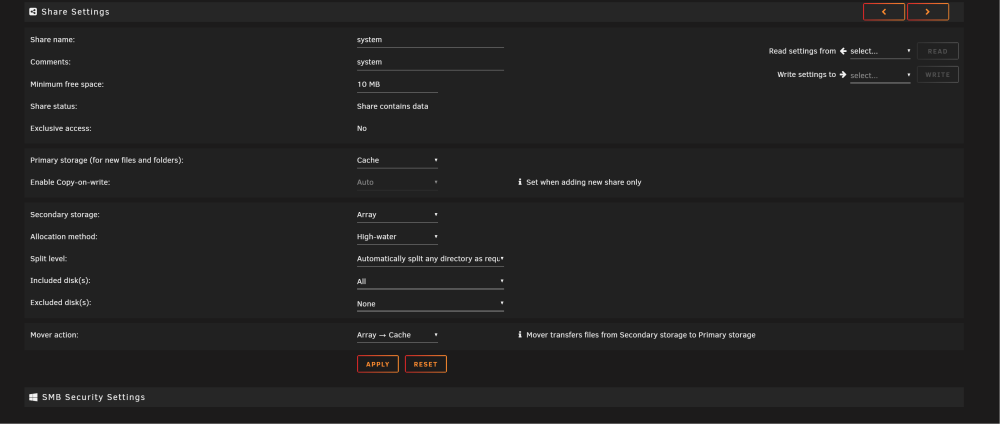
Task: Open the Allocation method High-water dropdown
Action: [x=397, y=237]
